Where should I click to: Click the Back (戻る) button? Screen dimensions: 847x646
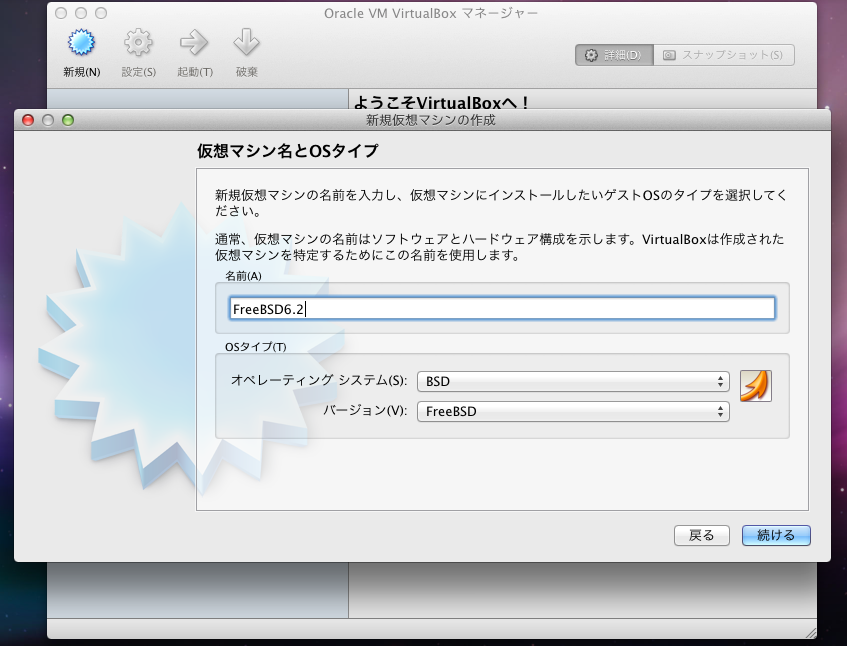pyautogui.click(x=702, y=535)
